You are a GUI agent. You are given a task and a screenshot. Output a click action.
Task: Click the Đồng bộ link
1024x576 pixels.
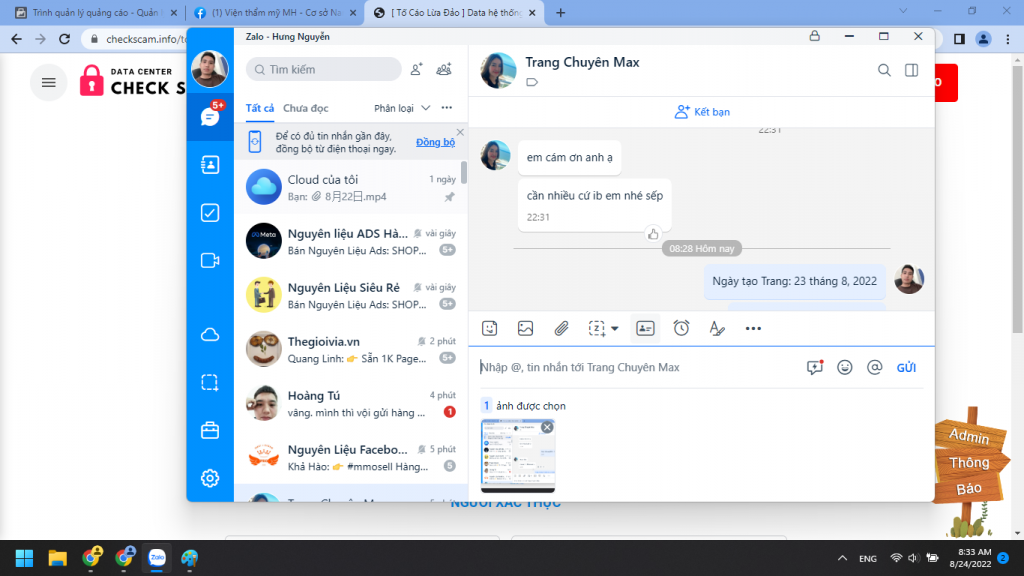435,143
